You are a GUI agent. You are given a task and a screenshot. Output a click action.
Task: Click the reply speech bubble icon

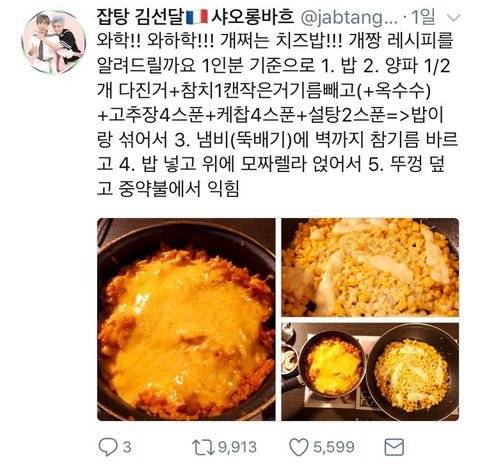point(108,447)
